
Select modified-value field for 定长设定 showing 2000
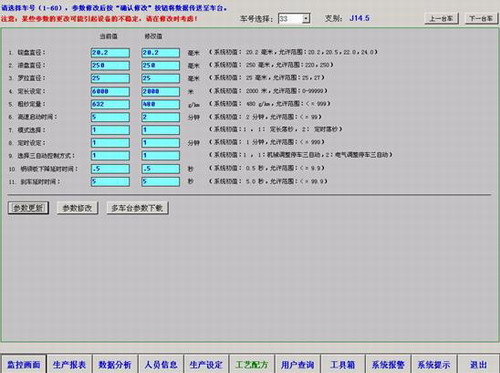(x=160, y=91)
